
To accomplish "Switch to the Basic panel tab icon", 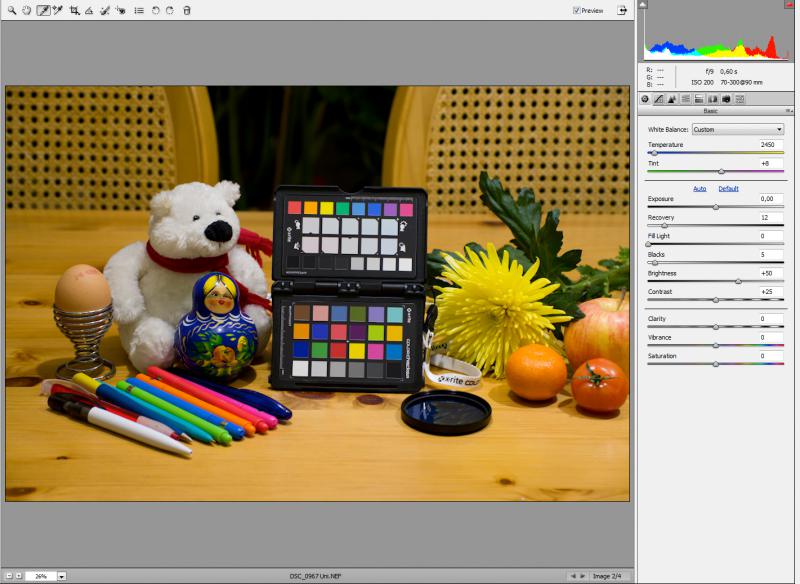I will tap(645, 99).
